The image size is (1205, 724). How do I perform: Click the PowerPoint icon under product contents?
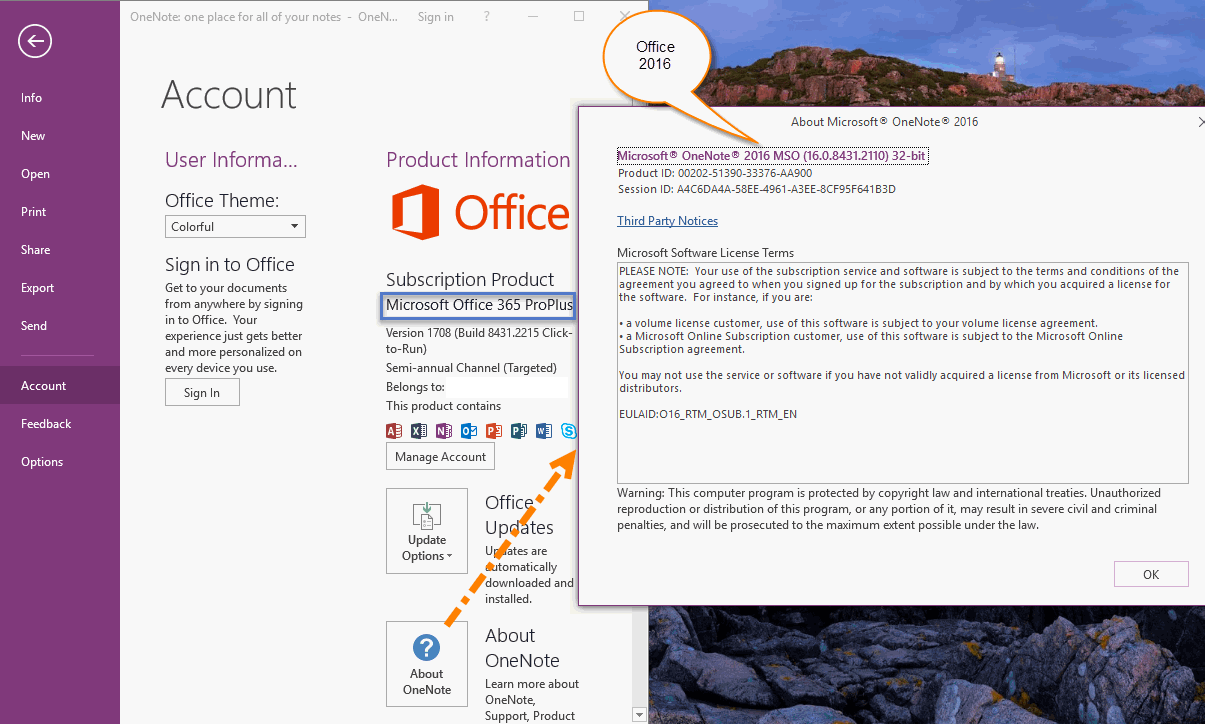pos(494,431)
